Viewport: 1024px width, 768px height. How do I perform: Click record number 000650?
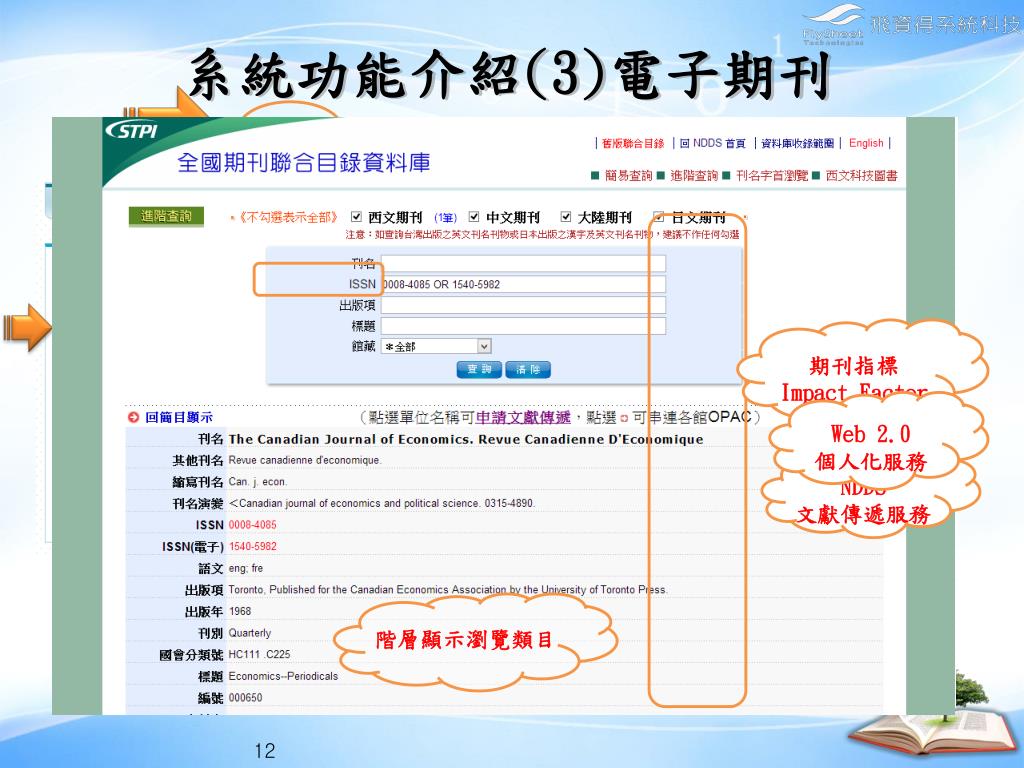coord(245,697)
